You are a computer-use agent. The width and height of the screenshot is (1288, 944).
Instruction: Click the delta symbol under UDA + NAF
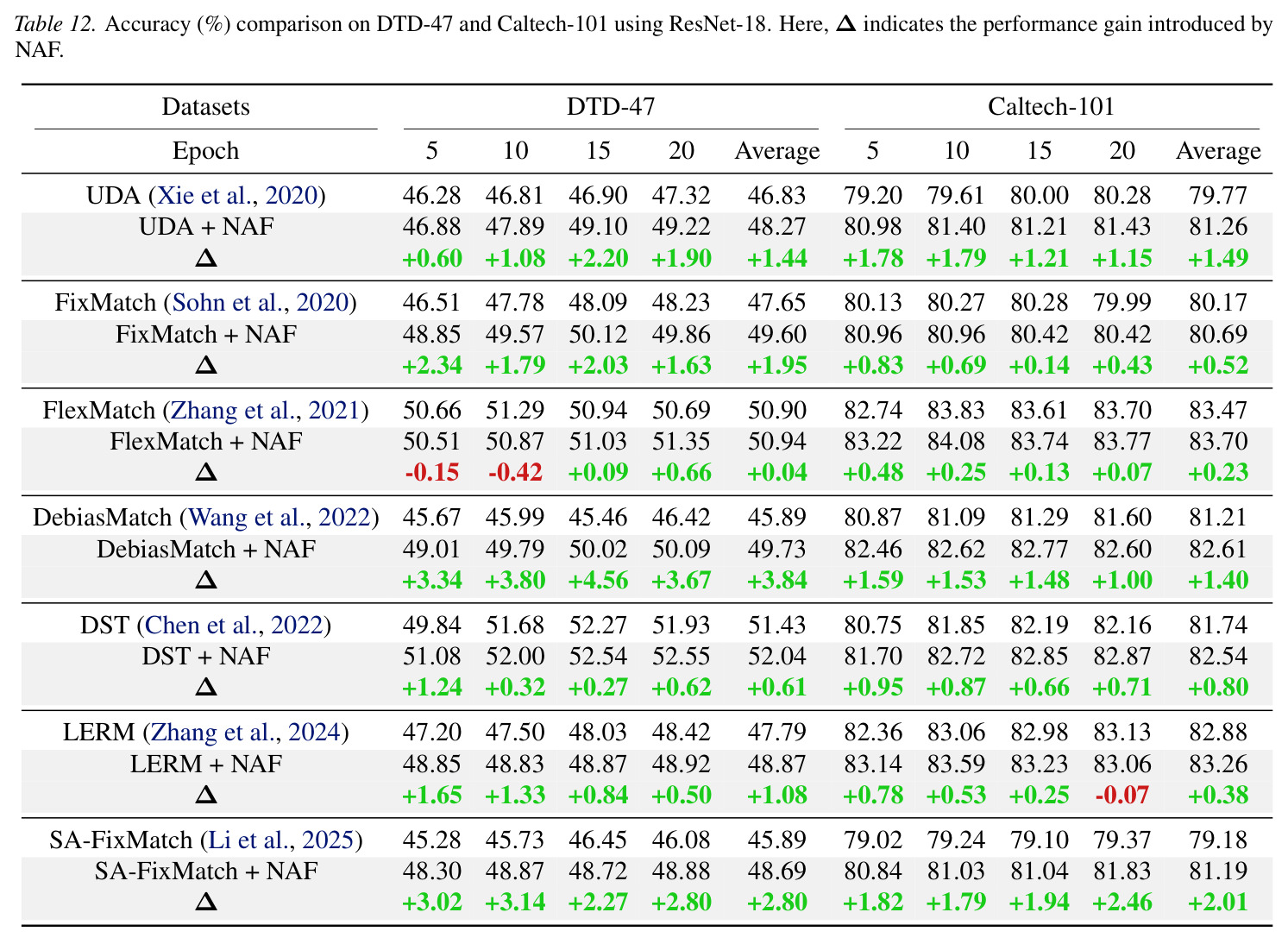click(206, 258)
